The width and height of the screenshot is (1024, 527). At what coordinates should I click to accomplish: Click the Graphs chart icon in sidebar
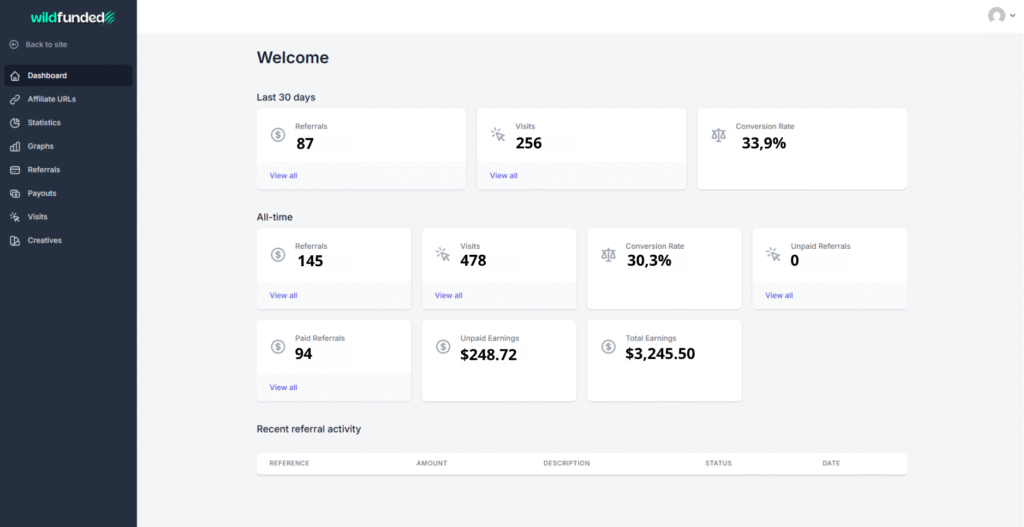(x=15, y=146)
